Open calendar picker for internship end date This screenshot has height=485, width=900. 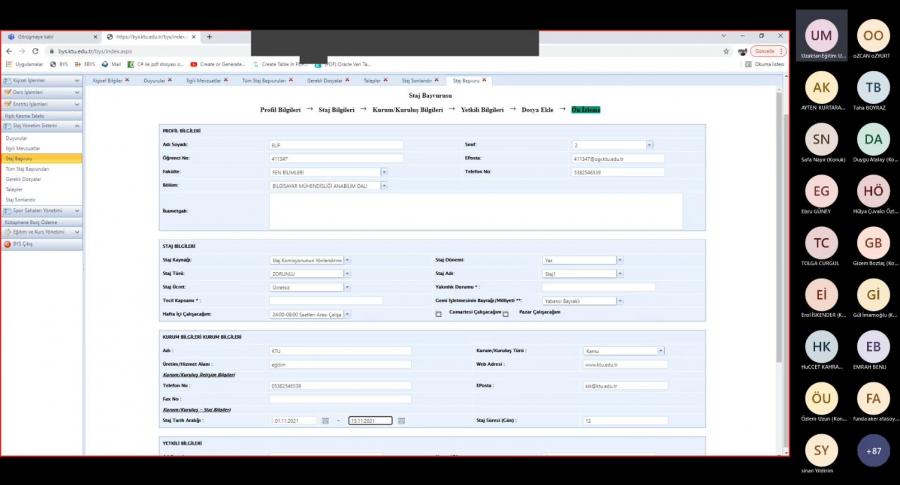[401, 421]
